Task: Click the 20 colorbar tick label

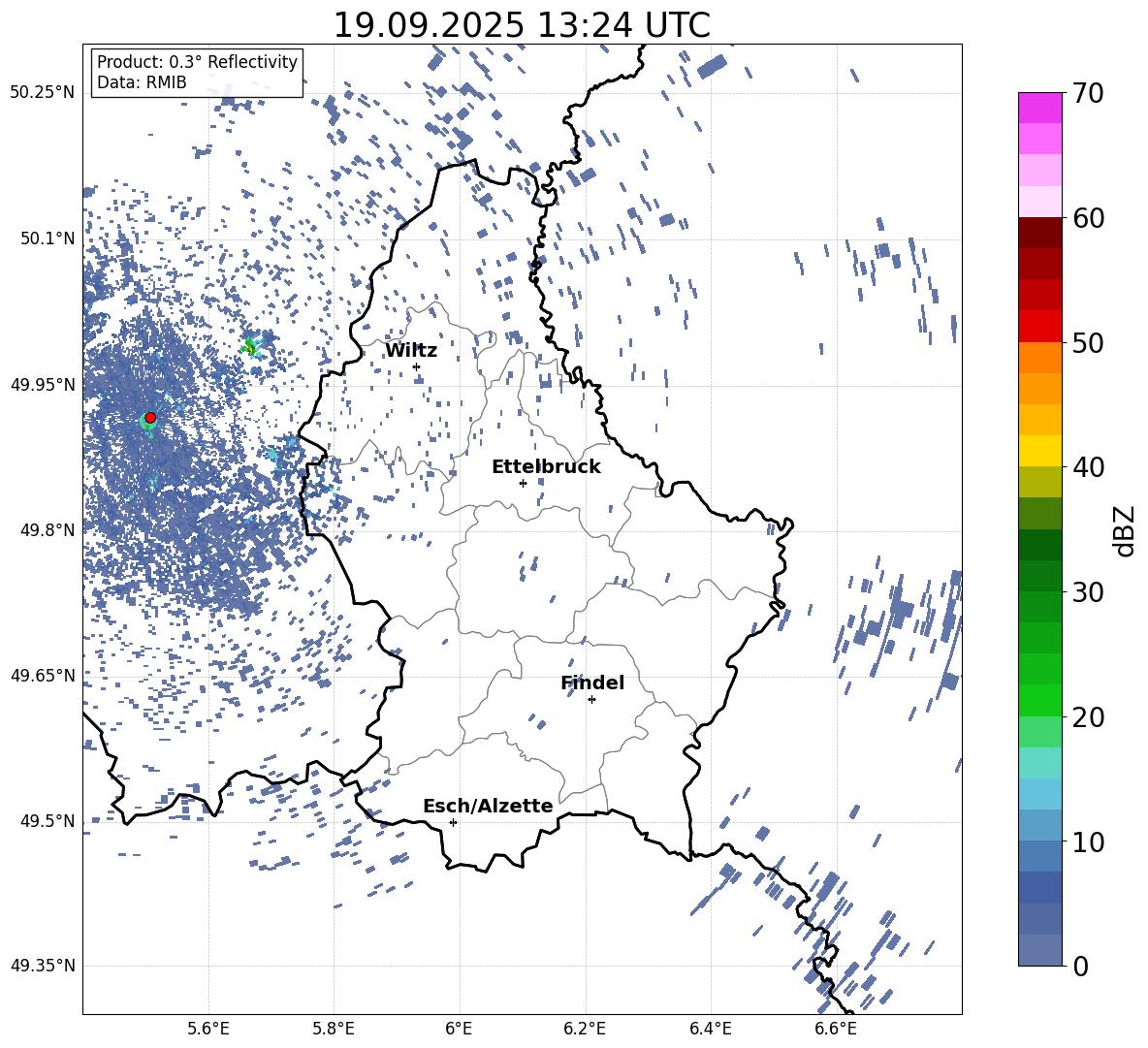Action: point(1088,716)
